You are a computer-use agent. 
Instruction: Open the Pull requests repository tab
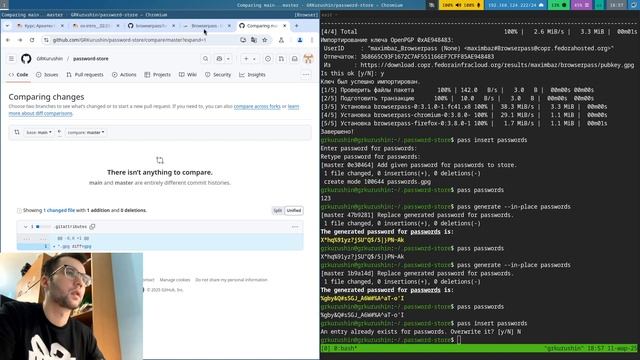(x=85, y=75)
